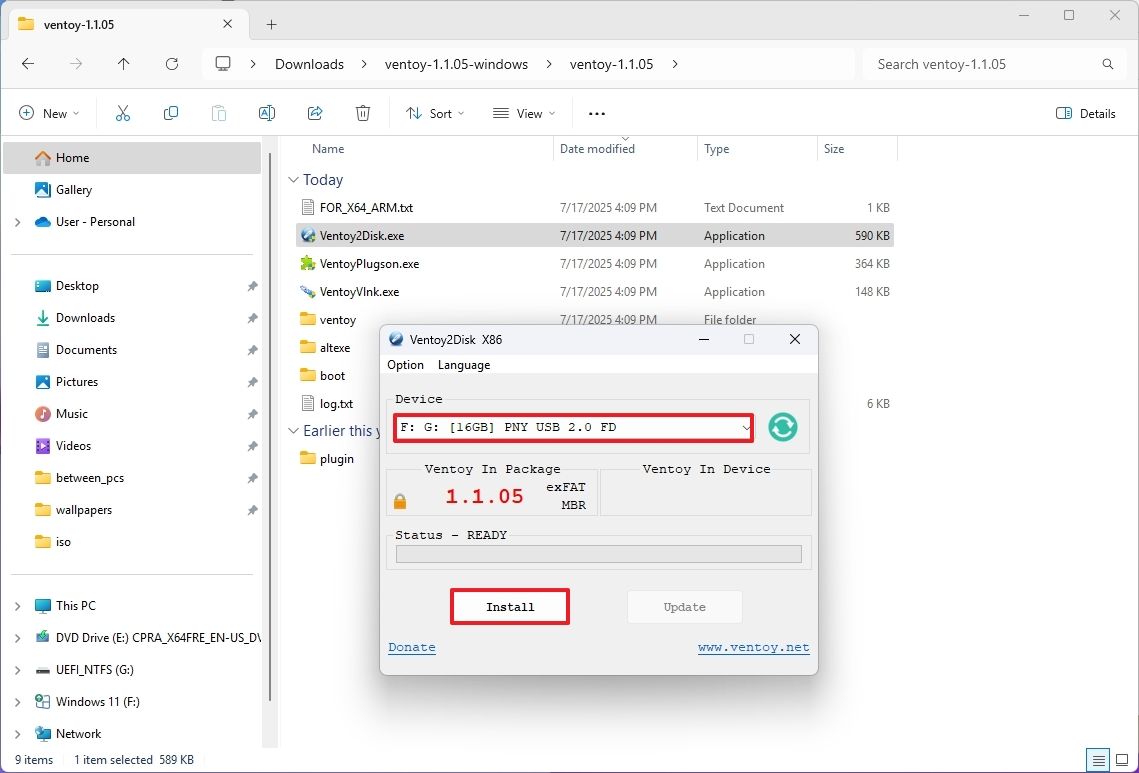This screenshot has width=1139, height=773.
Task: Click the Delete trash icon
Action: click(x=362, y=113)
